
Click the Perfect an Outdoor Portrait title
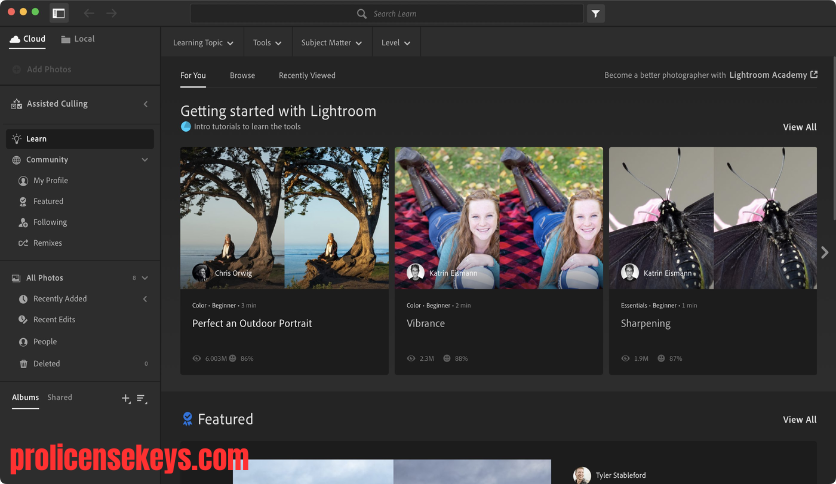click(x=252, y=324)
